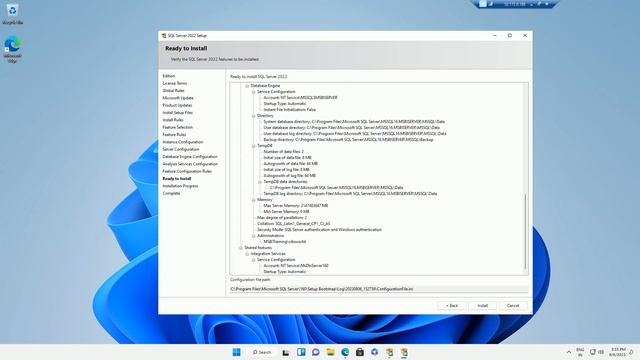Click the Configuration file path field
This screenshot has height=360, width=640.
click(x=379, y=289)
